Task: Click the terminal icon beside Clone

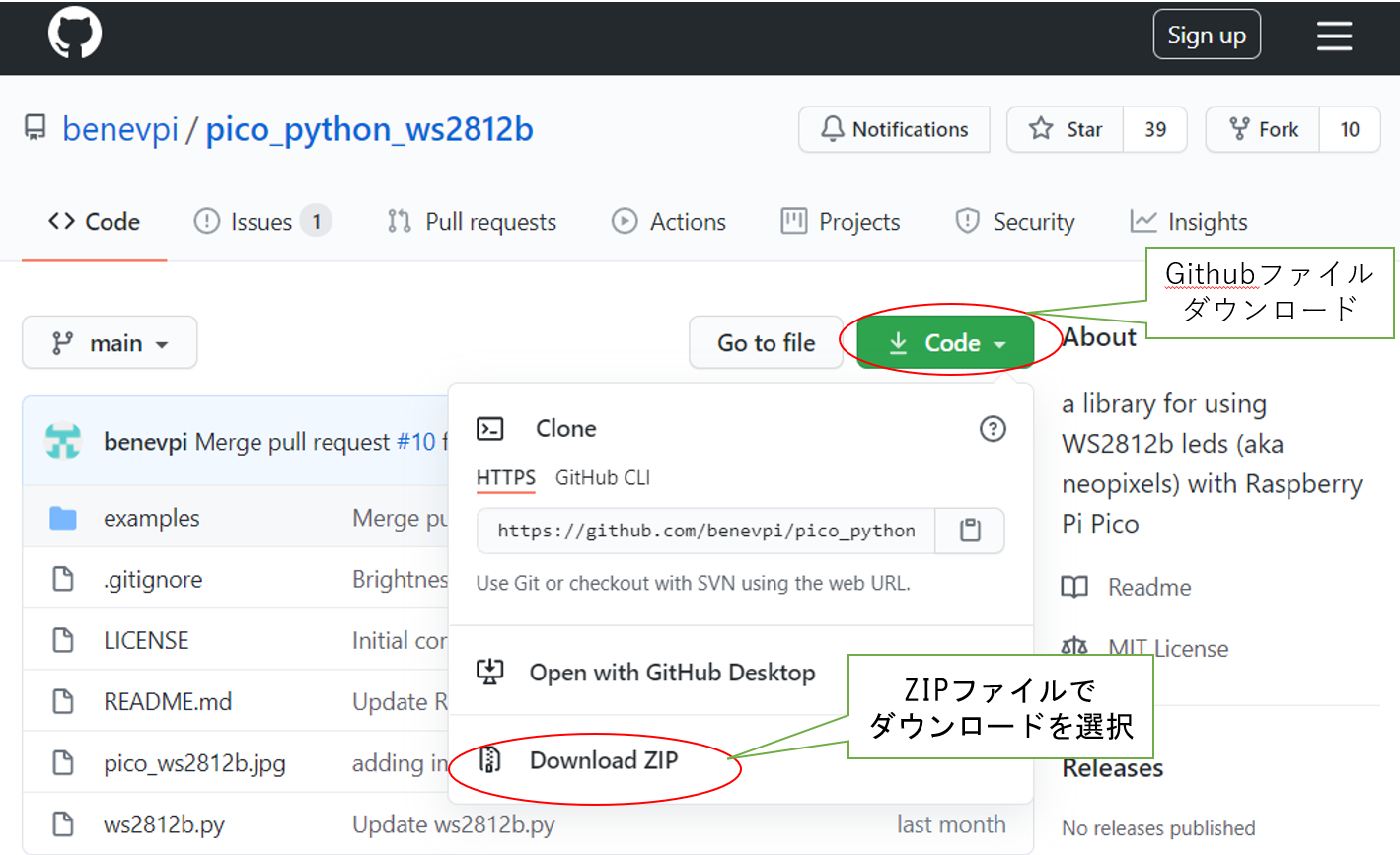Action: click(490, 428)
